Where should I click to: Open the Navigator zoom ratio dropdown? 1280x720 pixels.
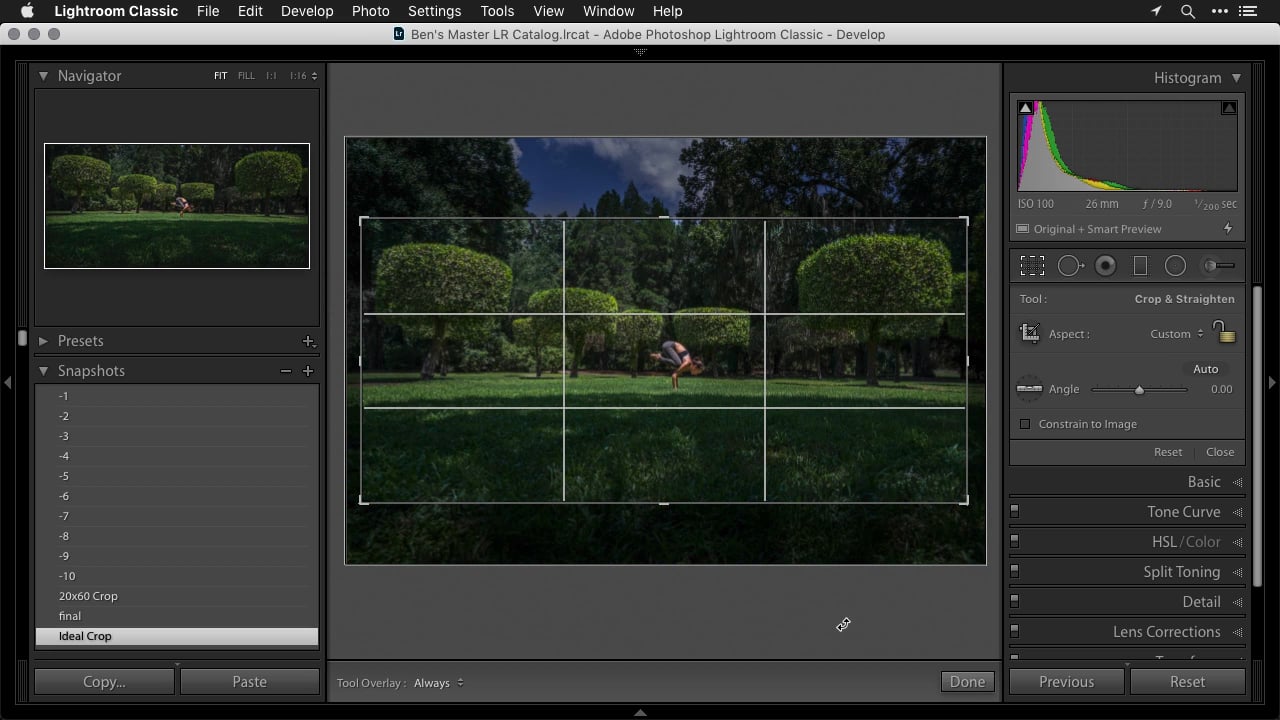[303, 76]
